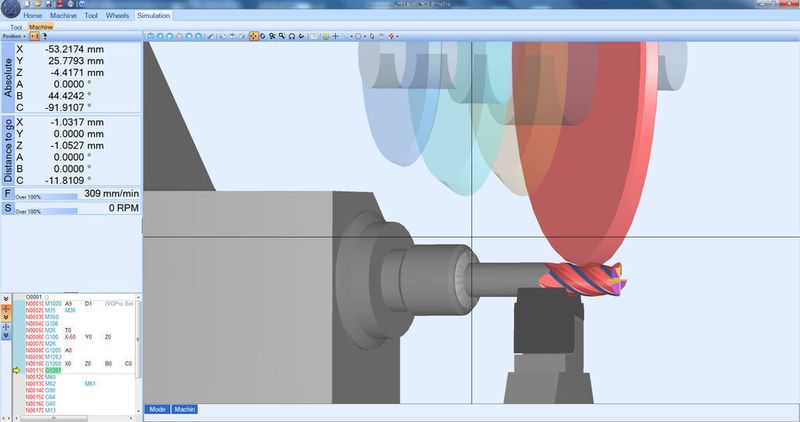
Task: Click the Open folder quick-access icon
Action: (x=38, y=4)
